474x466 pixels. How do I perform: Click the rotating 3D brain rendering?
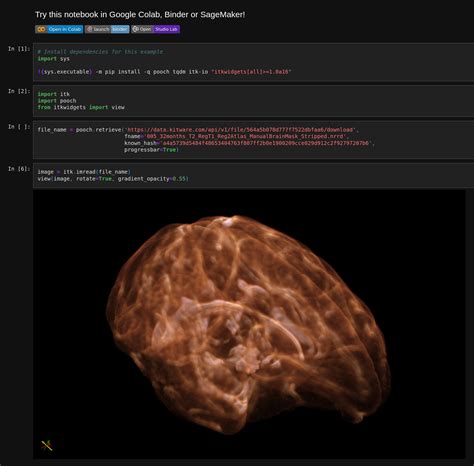pyautogui.click(x=247, y=323)
